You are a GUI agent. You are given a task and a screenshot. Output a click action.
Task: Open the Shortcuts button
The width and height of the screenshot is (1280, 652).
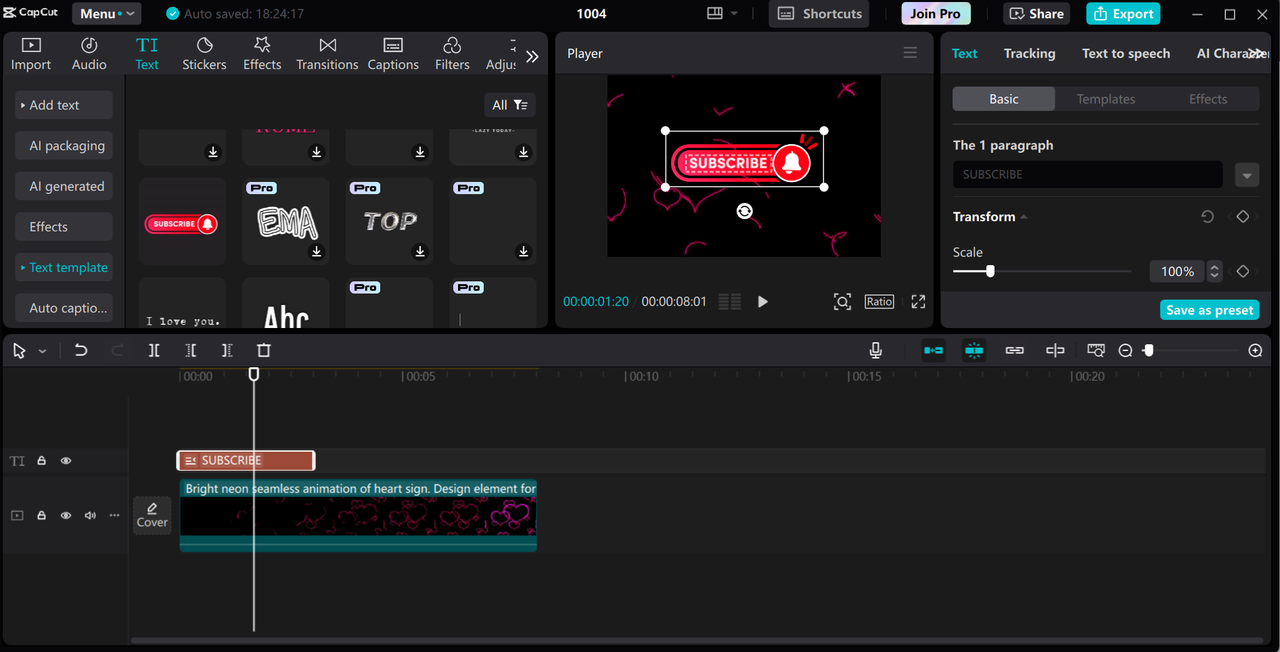[x=819, y=14]
